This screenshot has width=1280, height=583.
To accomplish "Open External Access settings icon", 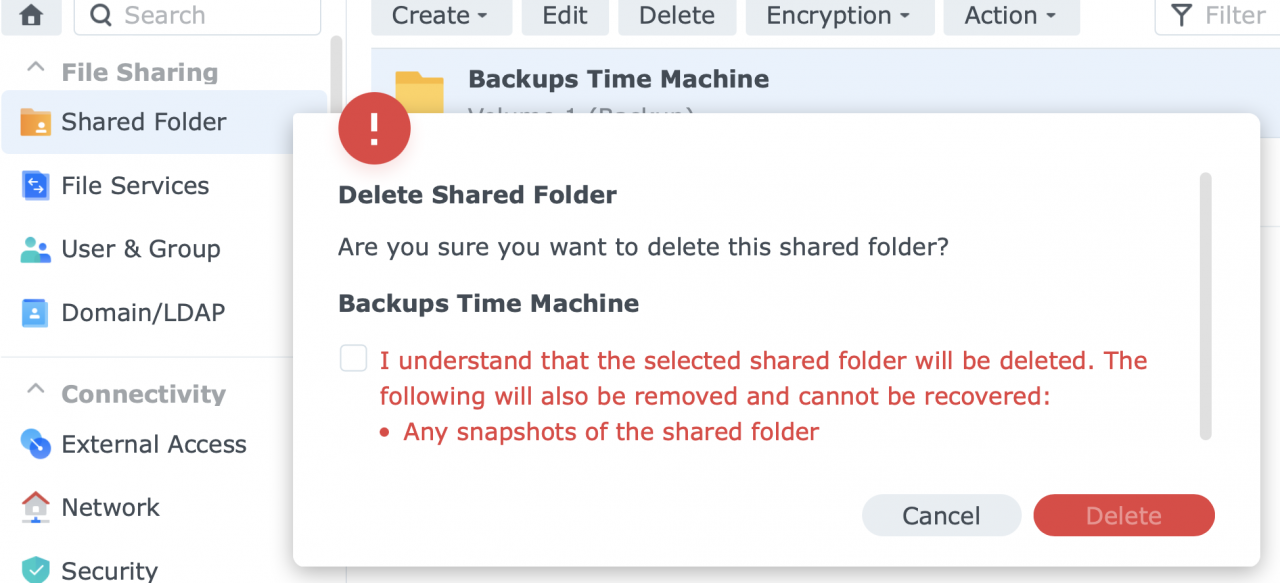I will [35, 444].
